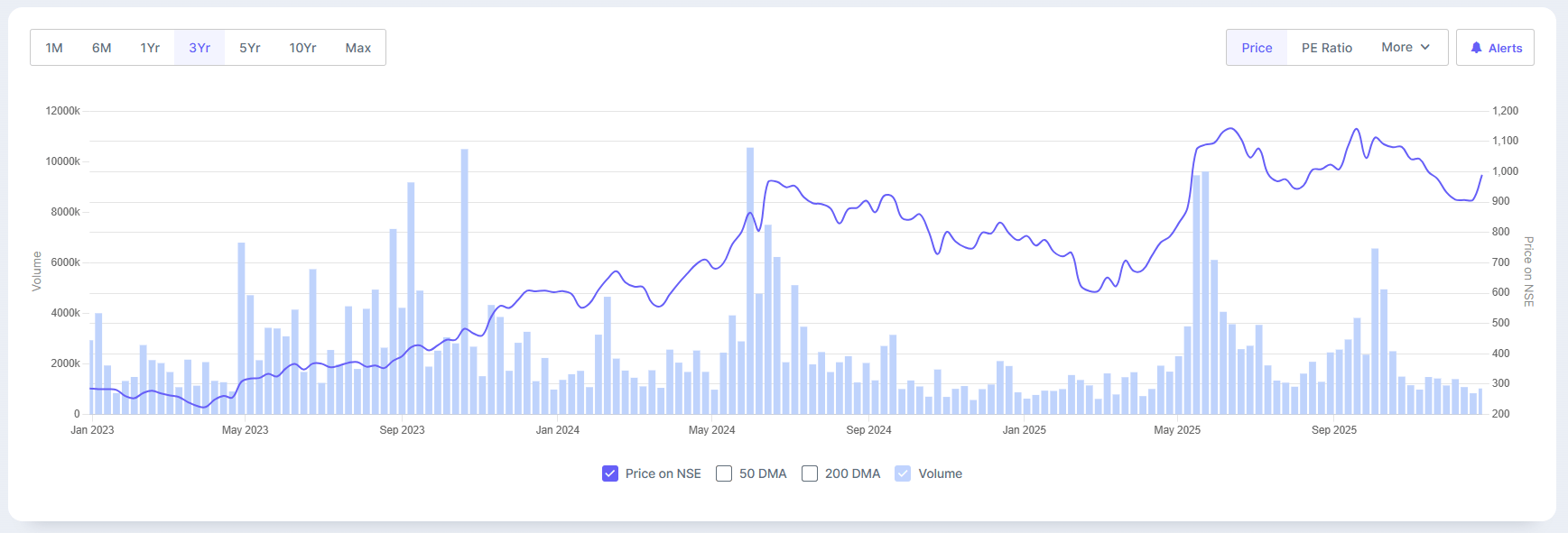
Task: Toggle the Price on NSE checkbox
Action: tap(610, 473)
